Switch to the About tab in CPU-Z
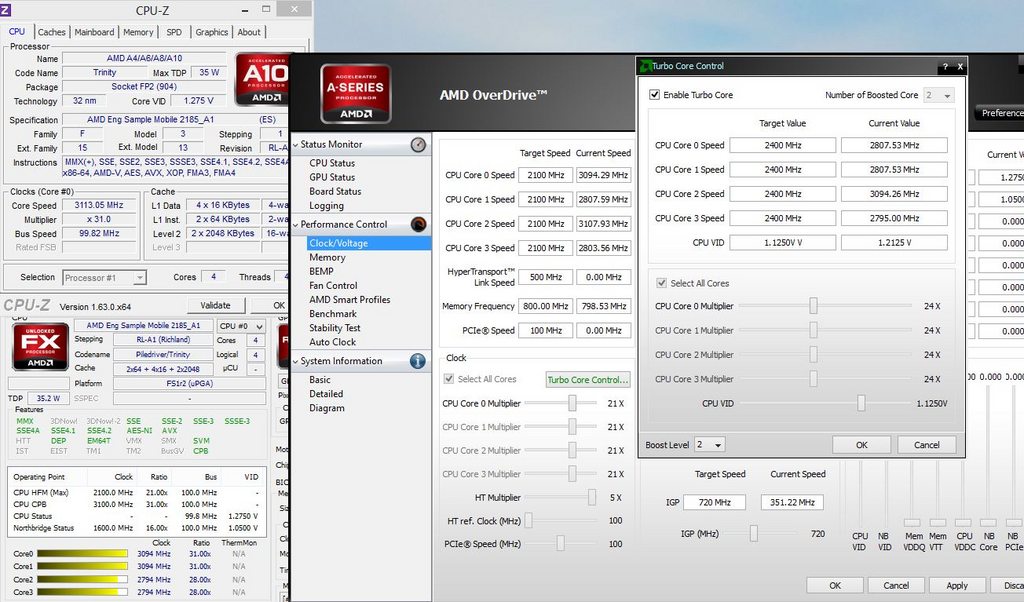Screen dimensions: 1024x602 (x=249, y=32)
